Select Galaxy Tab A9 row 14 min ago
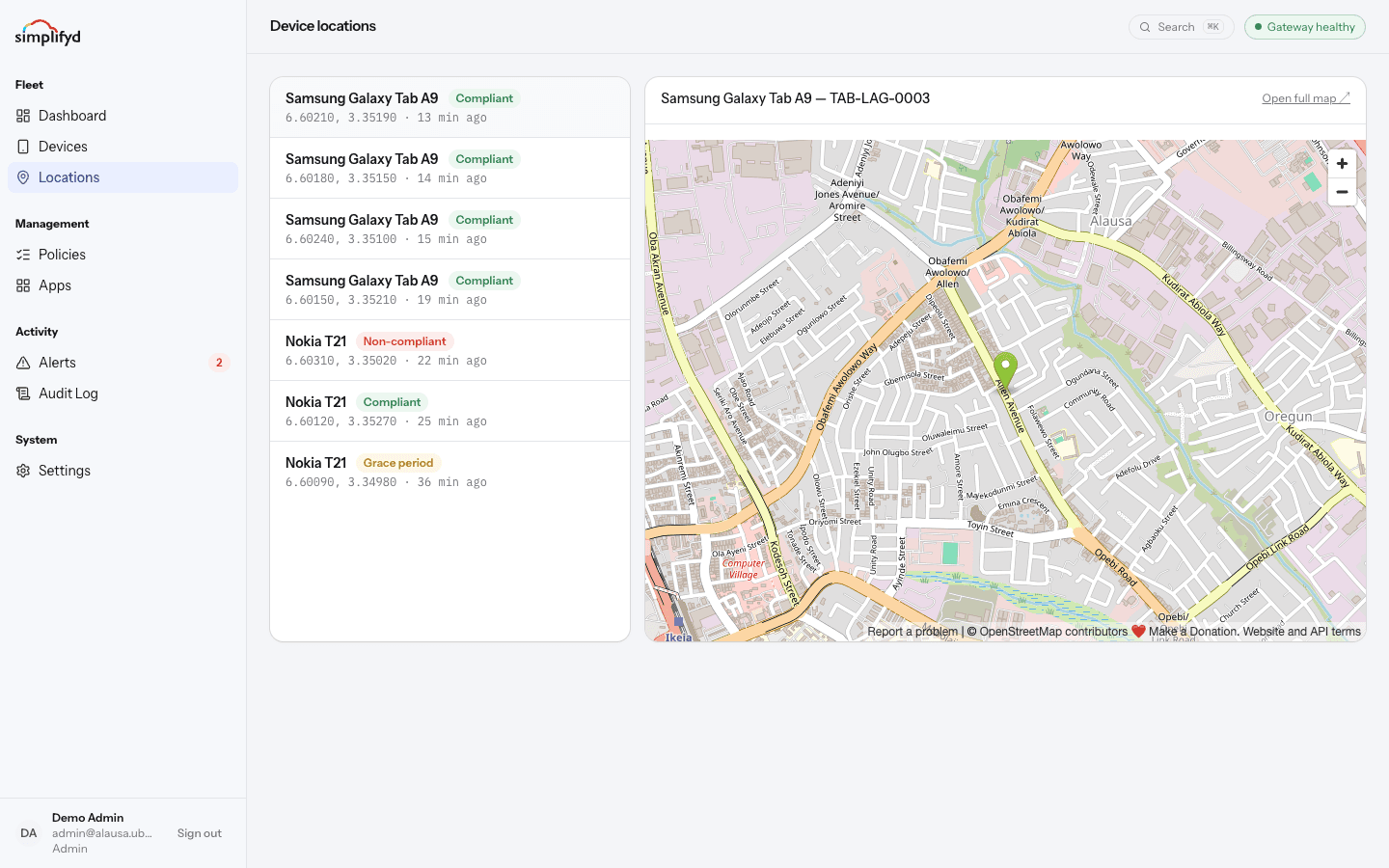1389x868 pixels. click(x=449, y=169)
